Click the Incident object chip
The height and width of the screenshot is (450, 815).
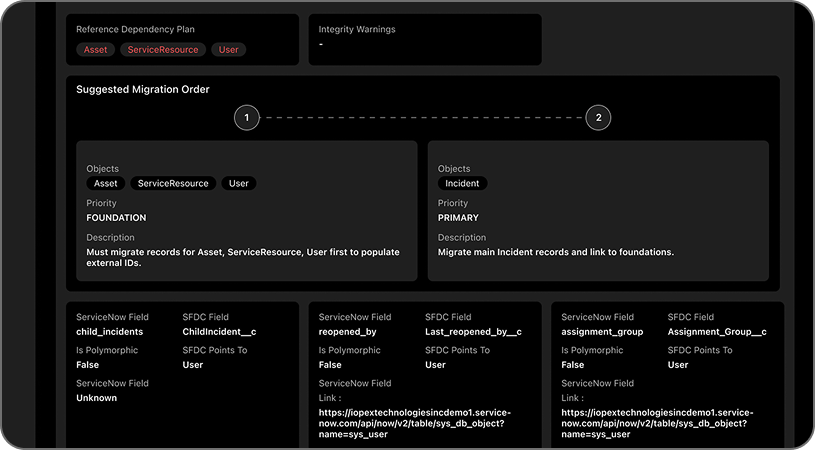[462, 183]
